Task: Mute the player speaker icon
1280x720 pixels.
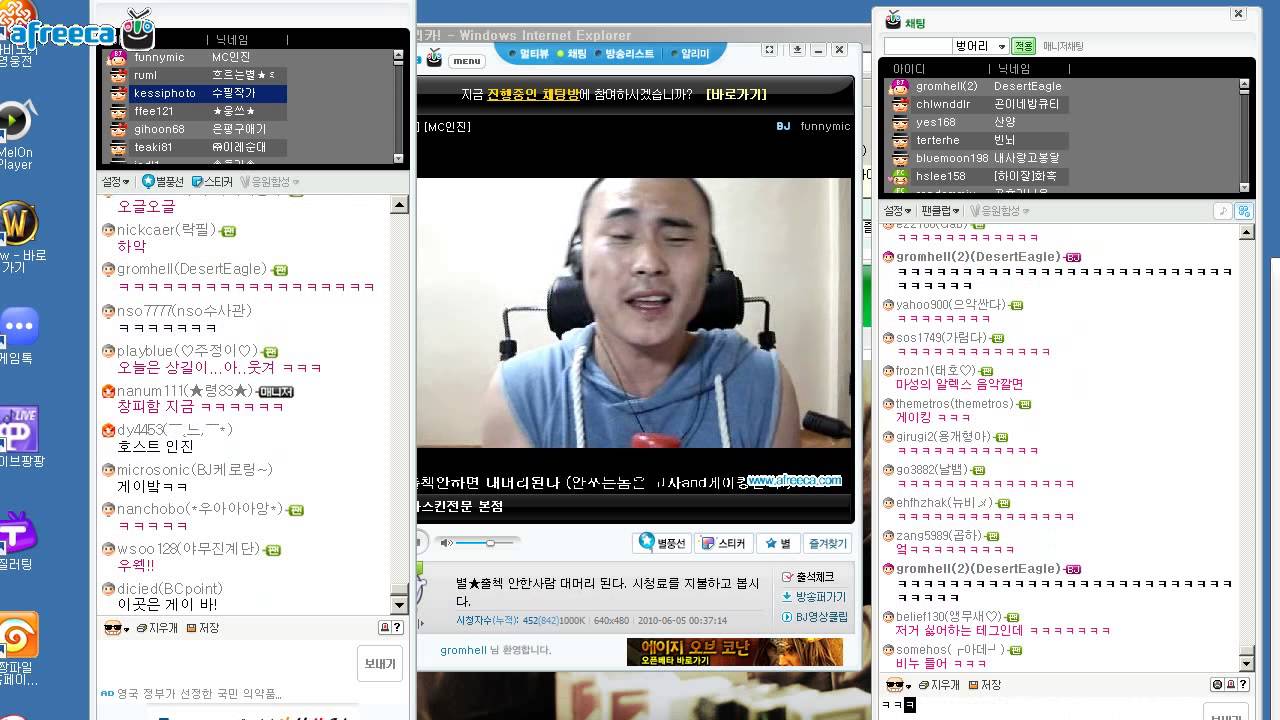Action: pos(447,543)
